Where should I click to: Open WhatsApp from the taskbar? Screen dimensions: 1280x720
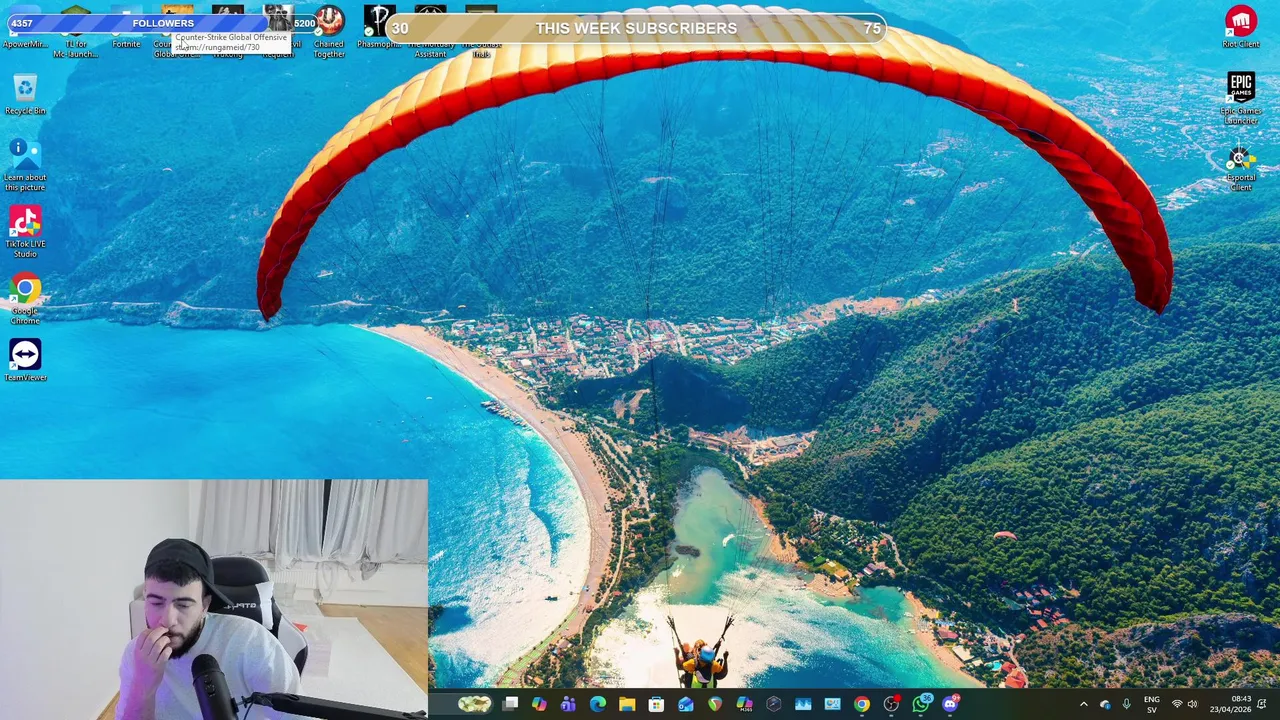[921, 704]
